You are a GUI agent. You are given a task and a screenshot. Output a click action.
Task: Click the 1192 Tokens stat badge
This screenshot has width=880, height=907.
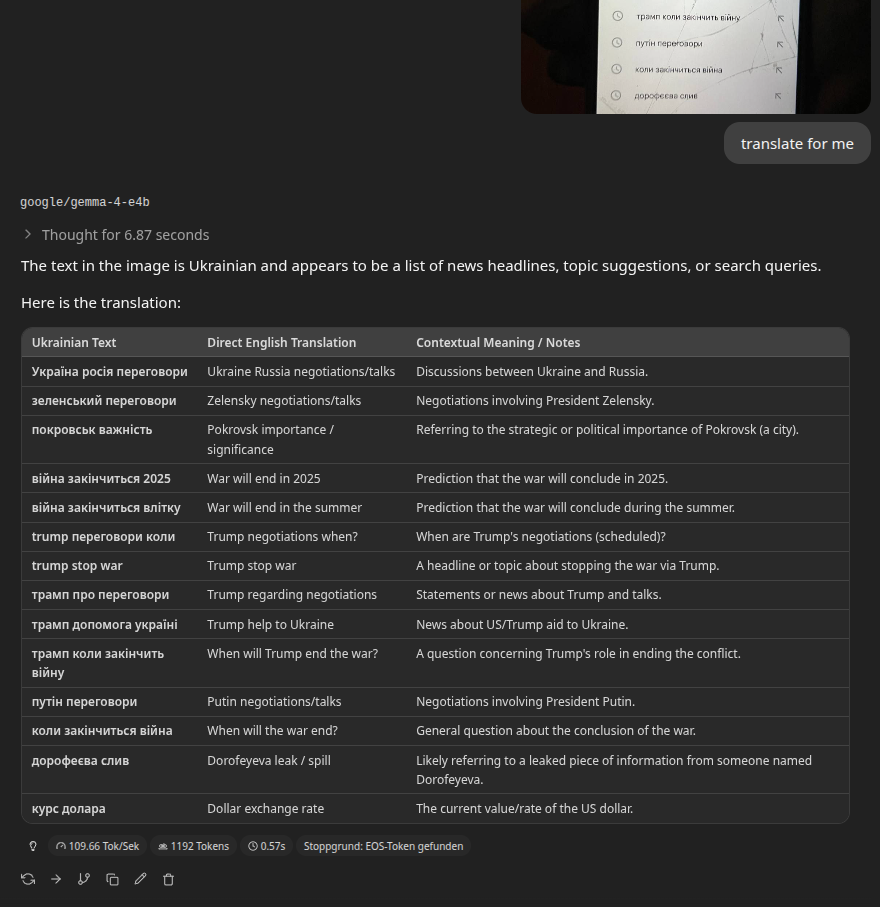[x=193, y=846]
